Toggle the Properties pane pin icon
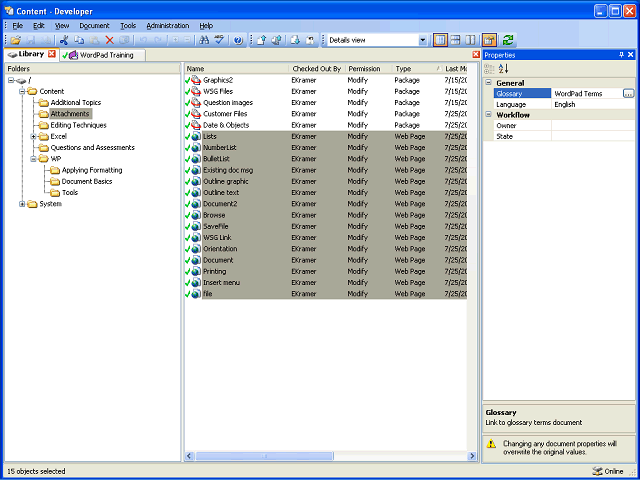The height and width of the screenshot is (480, 640). pos(622,55)
